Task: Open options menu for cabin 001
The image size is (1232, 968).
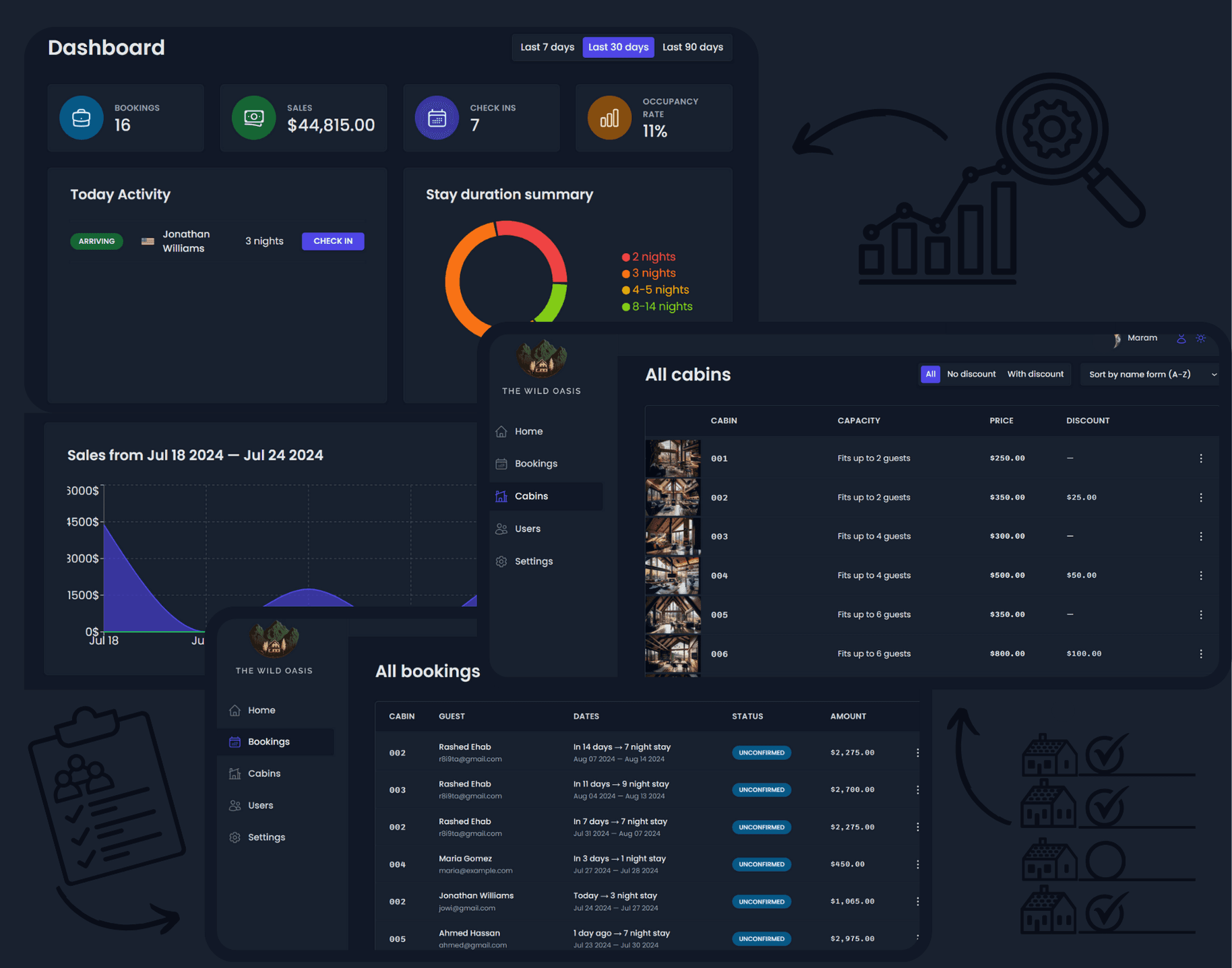Action: 1201,458
